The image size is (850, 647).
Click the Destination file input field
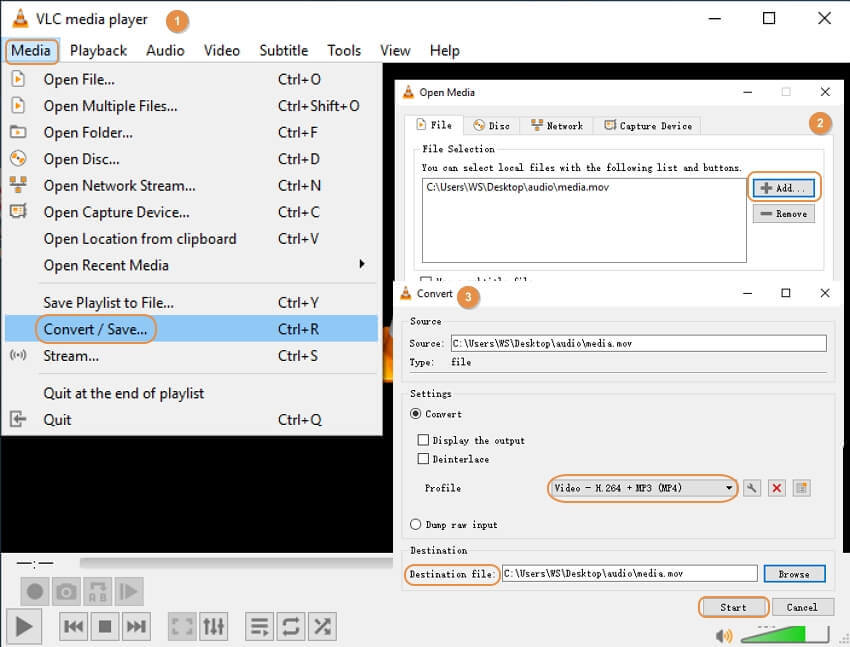(629, 573)
